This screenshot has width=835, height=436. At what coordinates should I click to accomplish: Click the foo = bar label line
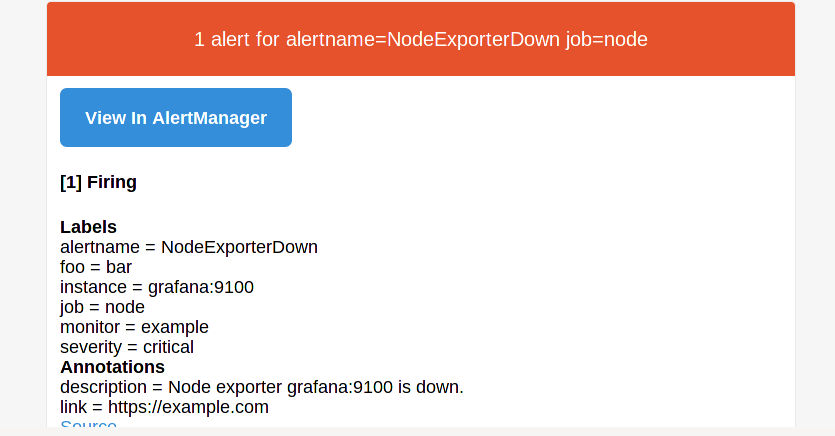pyautogui.click(x=96, y=267)
